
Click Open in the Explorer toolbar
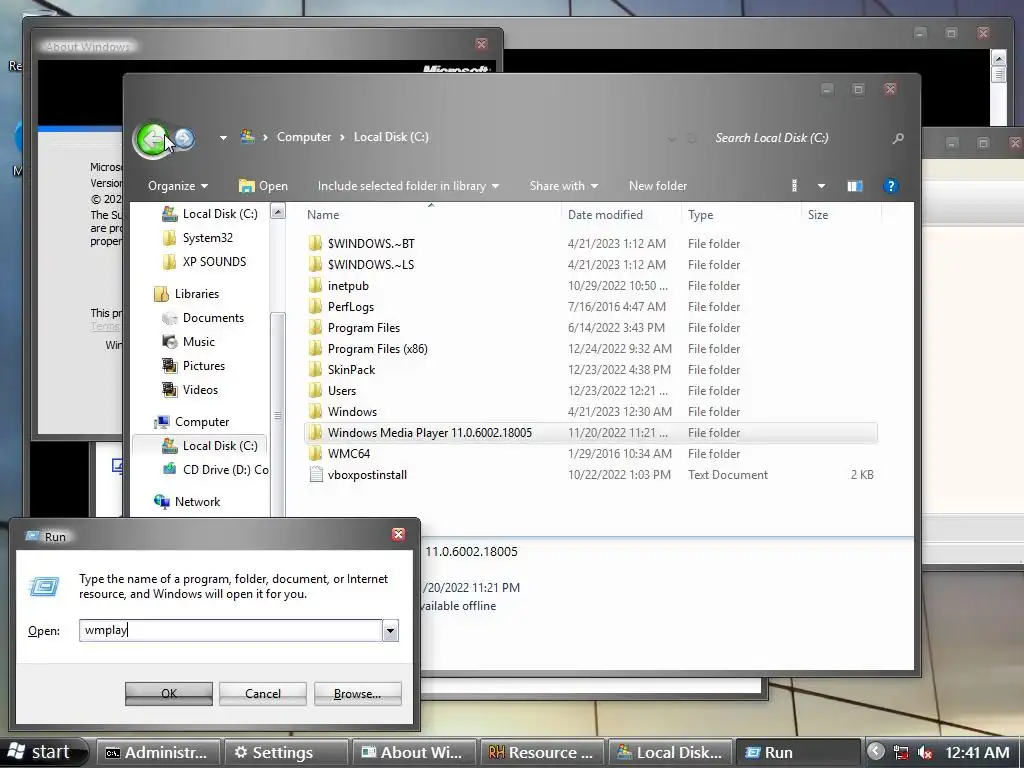263,186
